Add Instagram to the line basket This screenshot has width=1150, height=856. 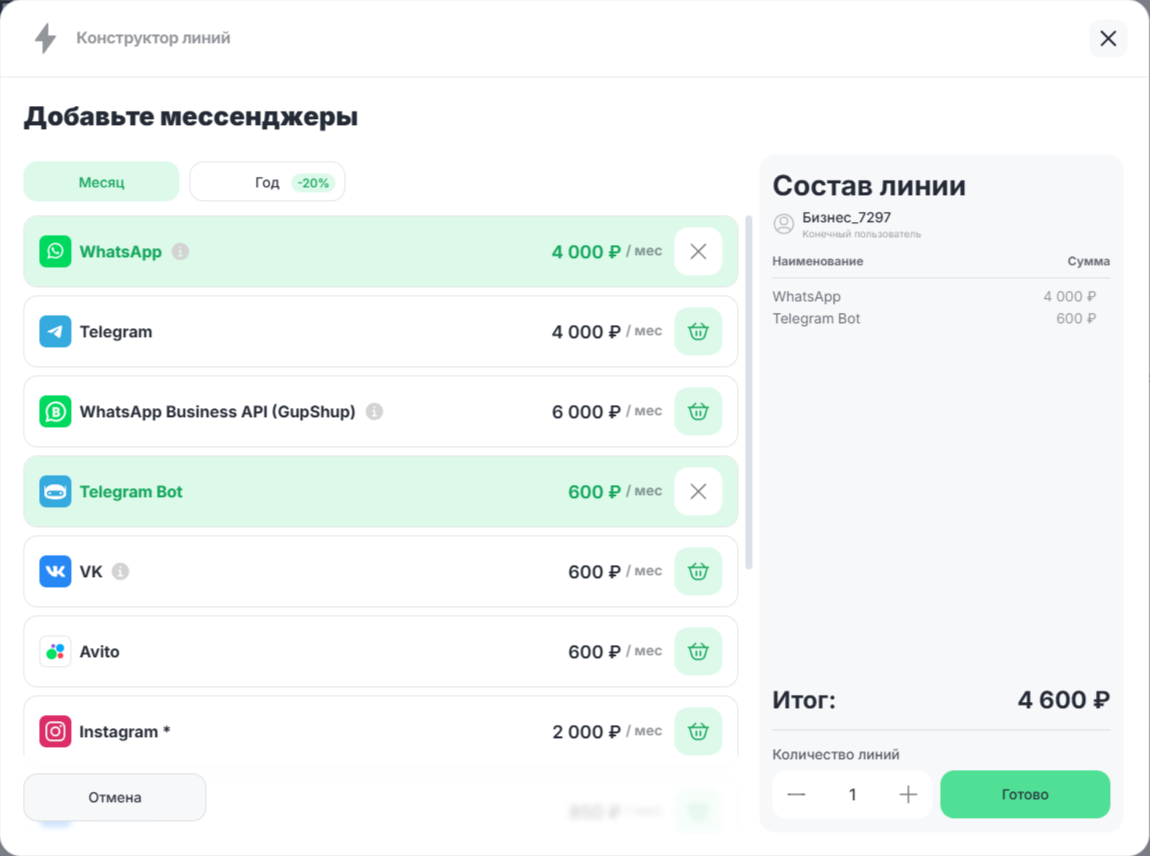pos(698,732)
